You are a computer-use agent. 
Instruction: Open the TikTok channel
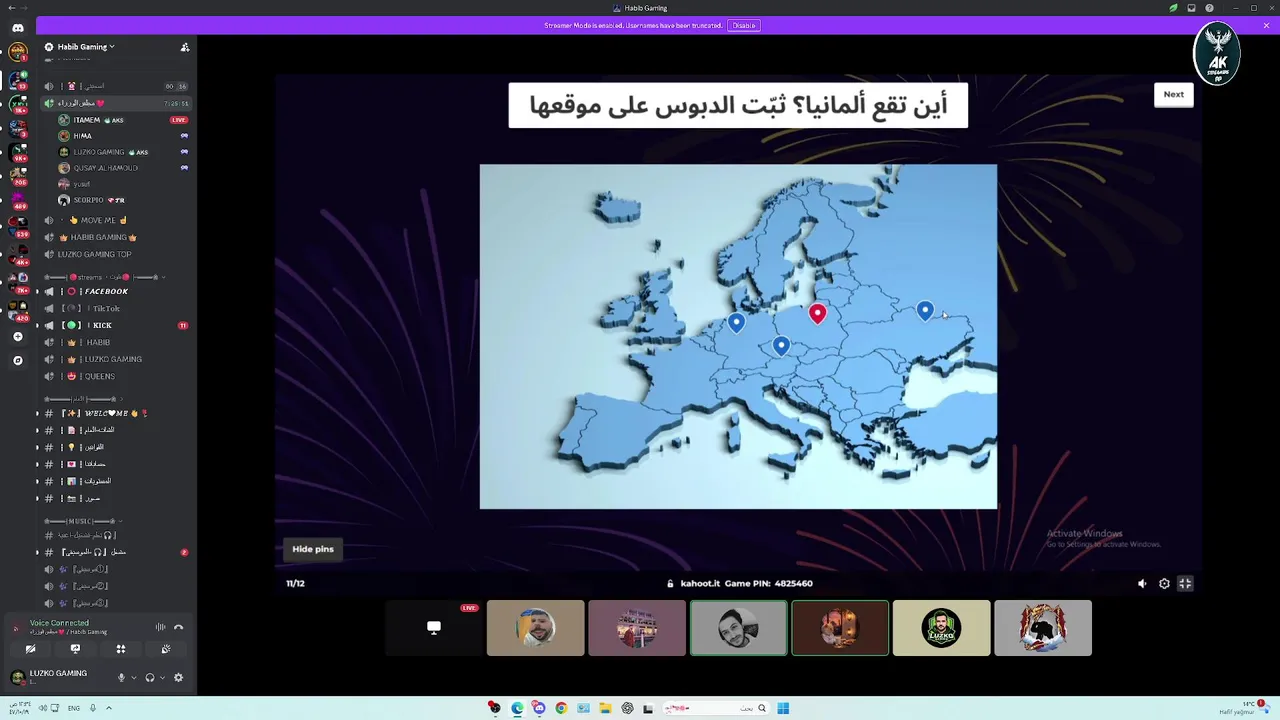coord(115,308)
